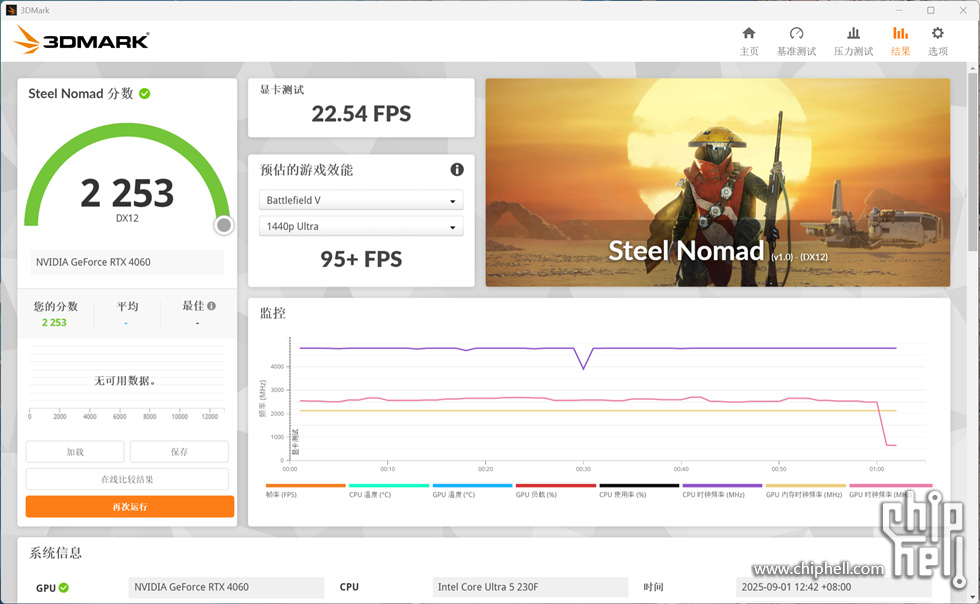
Task: Click the Intel Core Ultra 5 230F field
Action: click(x=530, y=587)
